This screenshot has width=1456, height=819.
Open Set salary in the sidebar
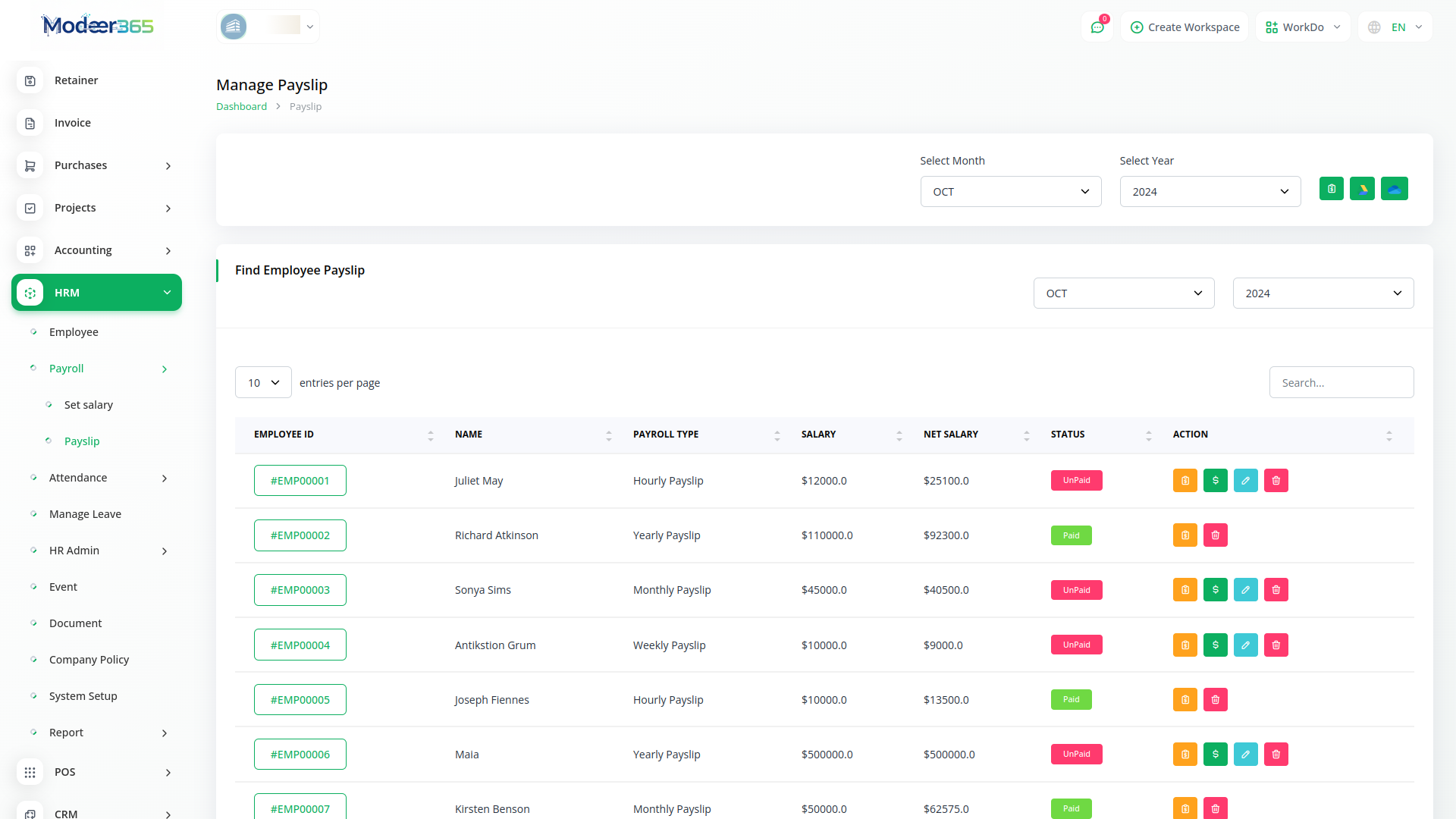[89, 405]
